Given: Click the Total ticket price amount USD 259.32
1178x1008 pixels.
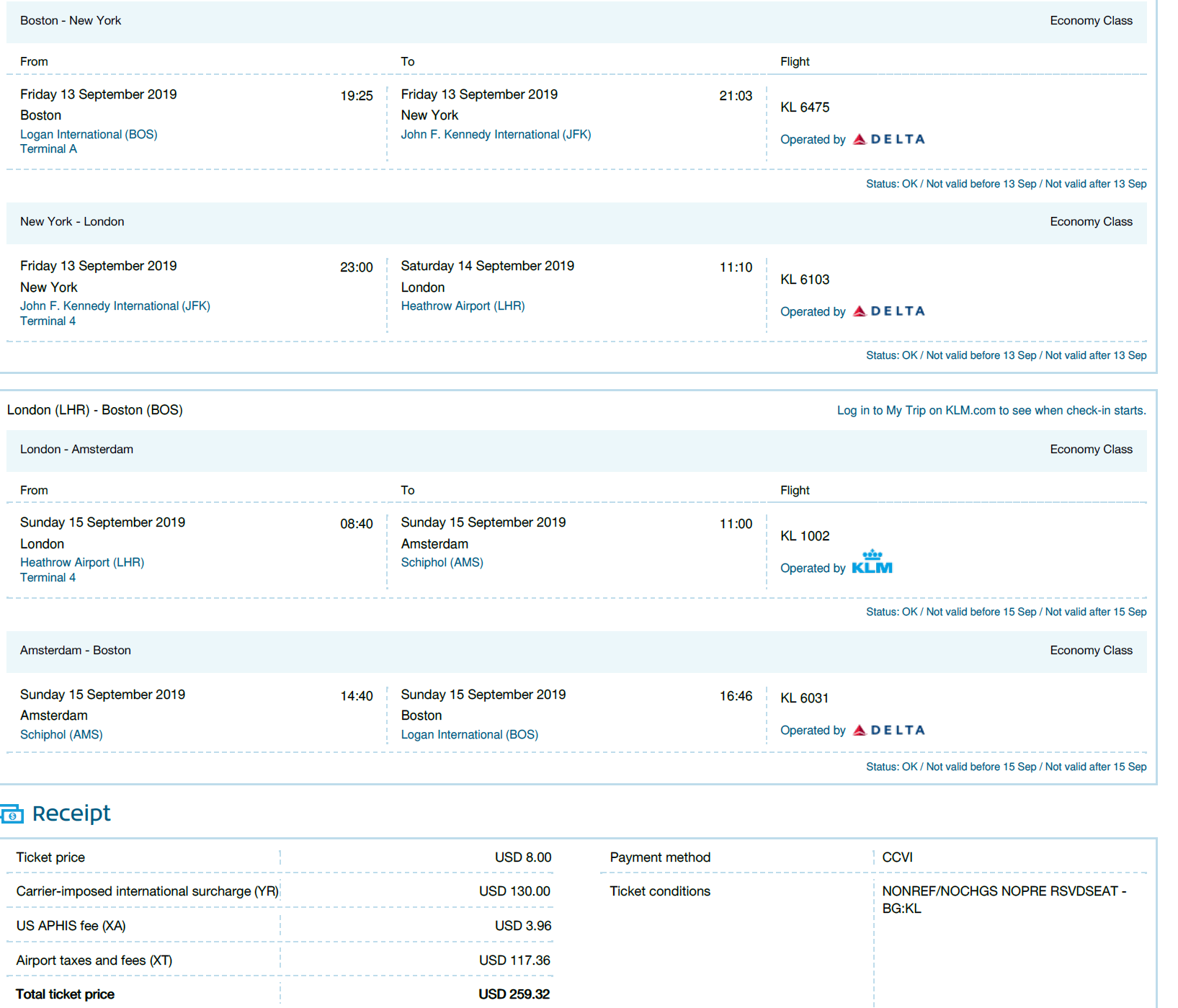Looking at the screenshot, I should click(x=514, y=994).
